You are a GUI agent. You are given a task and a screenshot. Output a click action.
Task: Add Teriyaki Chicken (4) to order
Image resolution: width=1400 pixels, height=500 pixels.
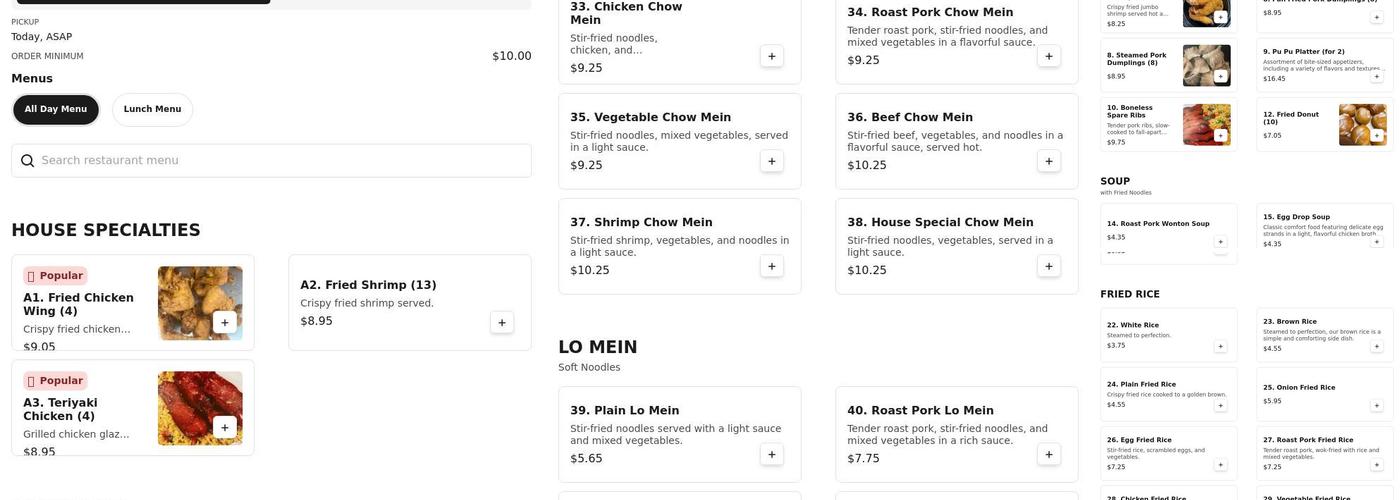(x=225, y=427)
